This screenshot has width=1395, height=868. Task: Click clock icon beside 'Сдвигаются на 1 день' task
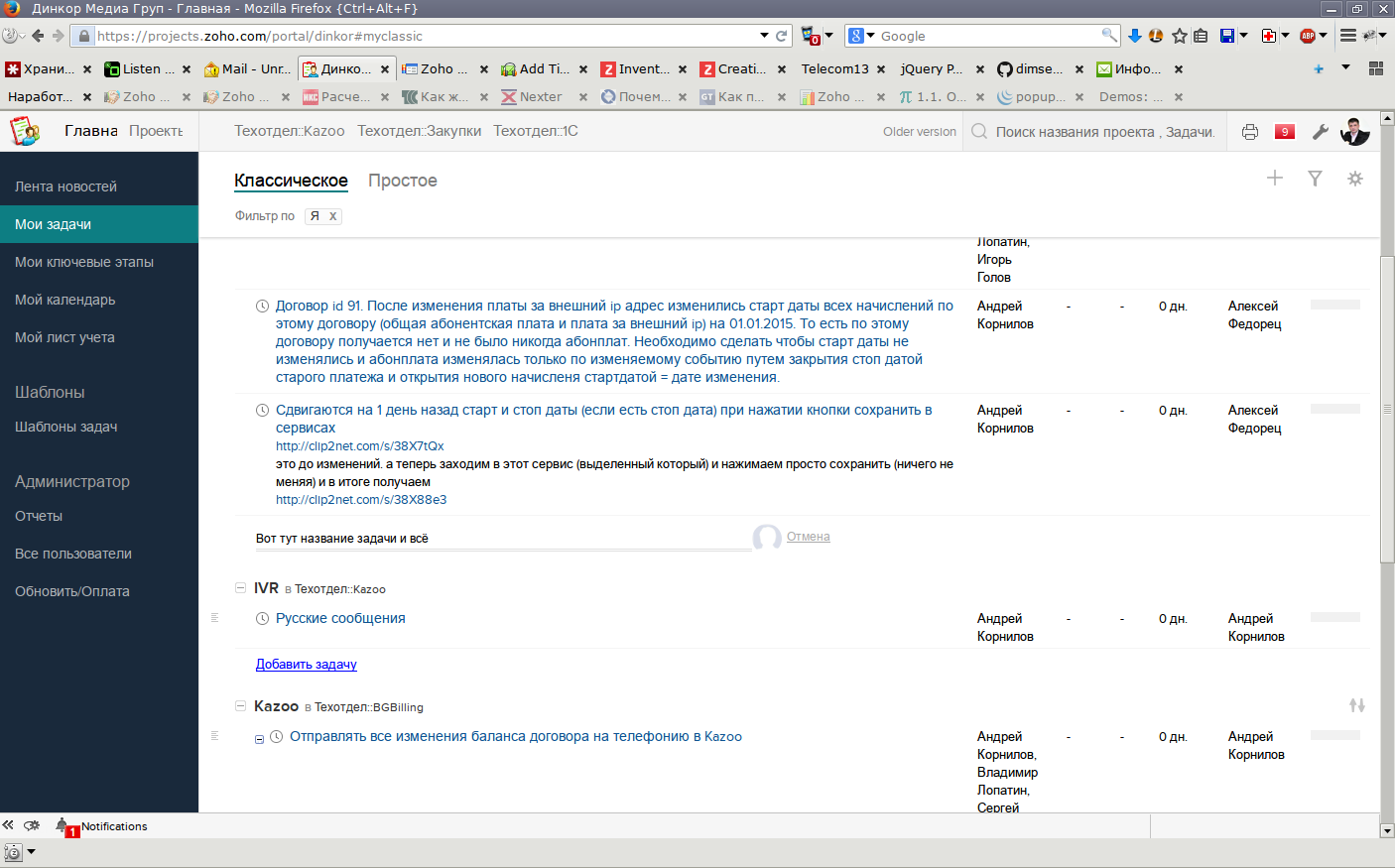[x=263, y=410]
